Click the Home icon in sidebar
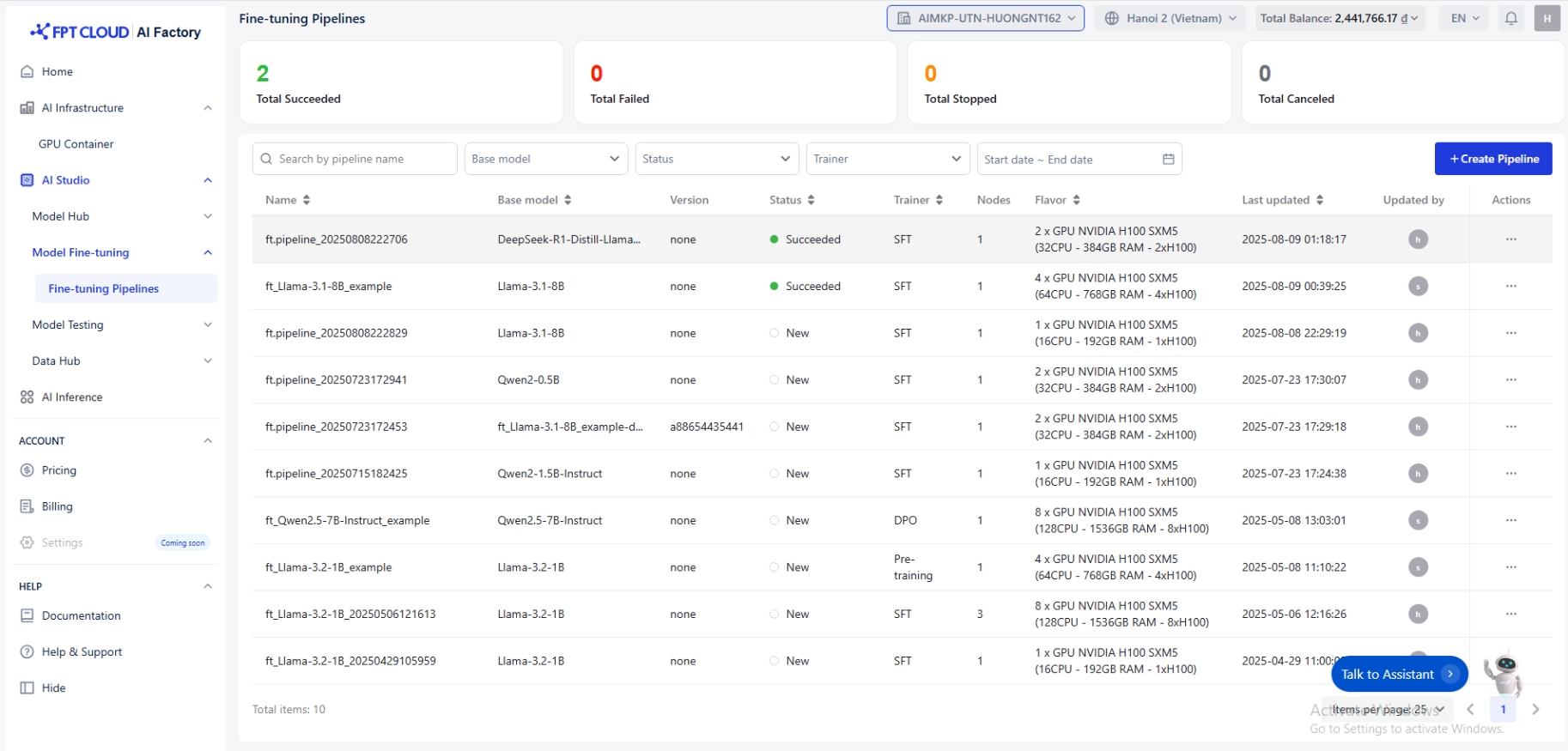The image size is (1568, 751). click(x=27, y=72)
